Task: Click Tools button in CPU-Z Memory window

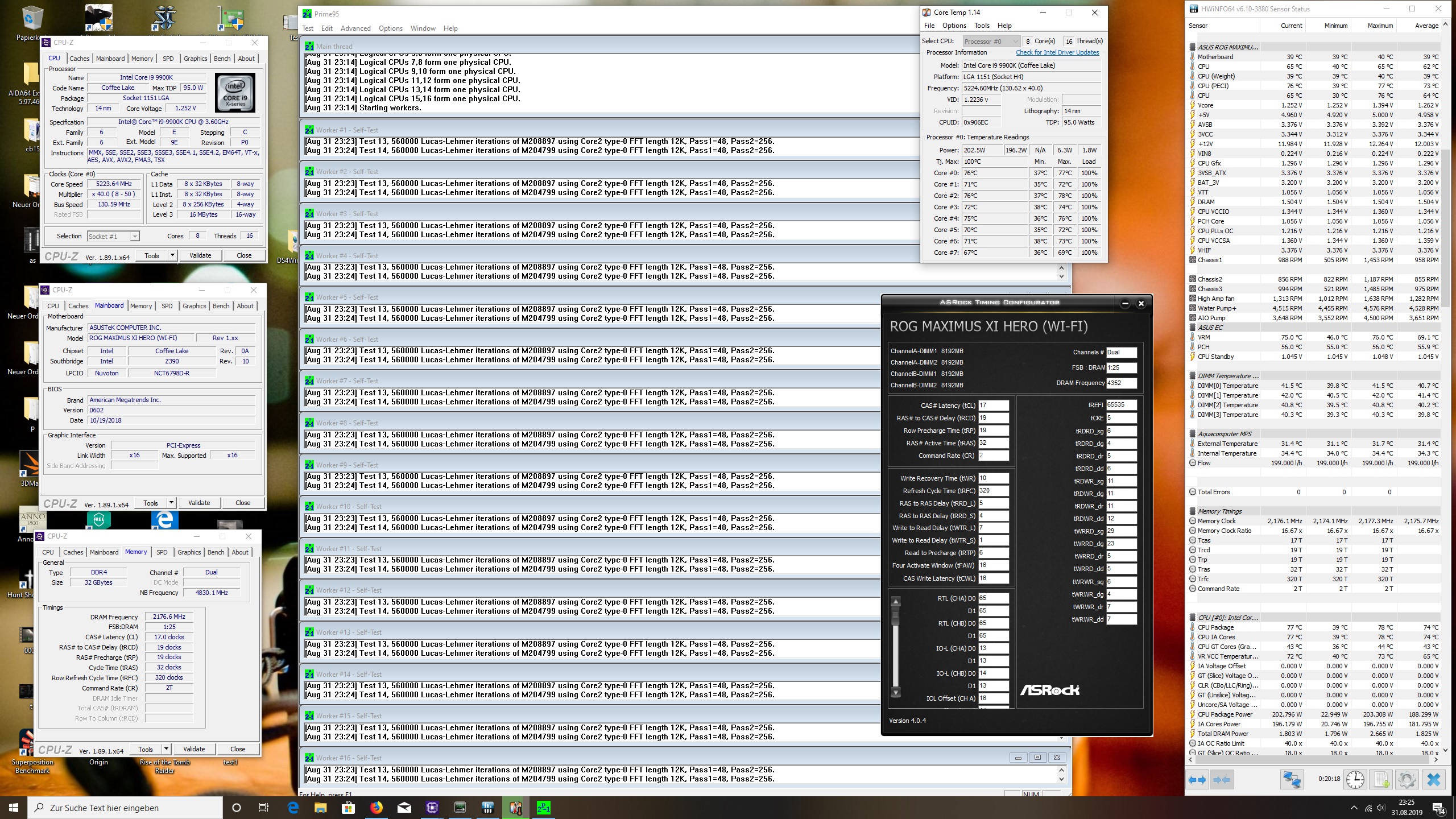Action: click(146, 749)
